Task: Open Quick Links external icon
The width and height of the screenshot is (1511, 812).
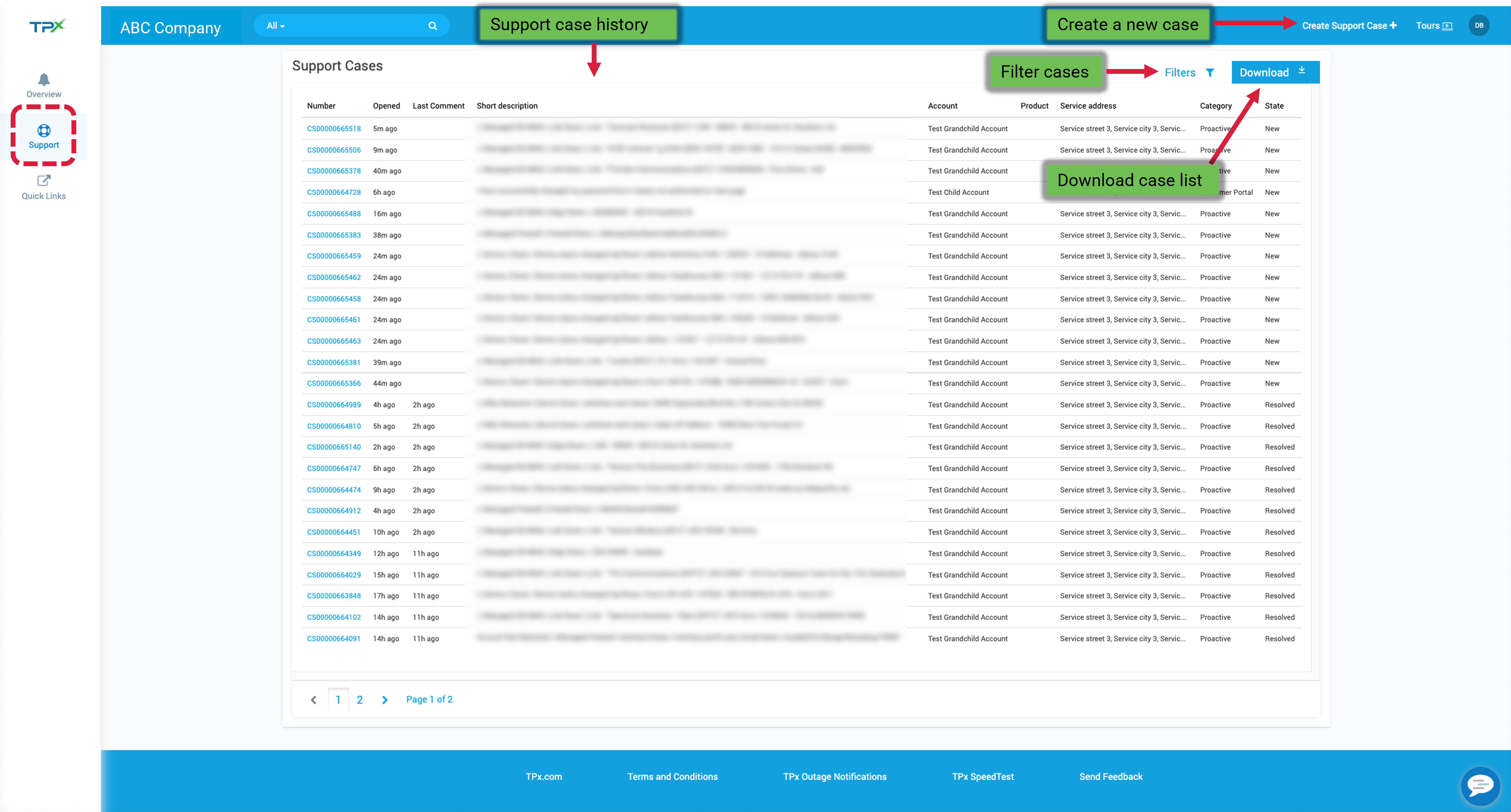Action: tap(44, 181)
